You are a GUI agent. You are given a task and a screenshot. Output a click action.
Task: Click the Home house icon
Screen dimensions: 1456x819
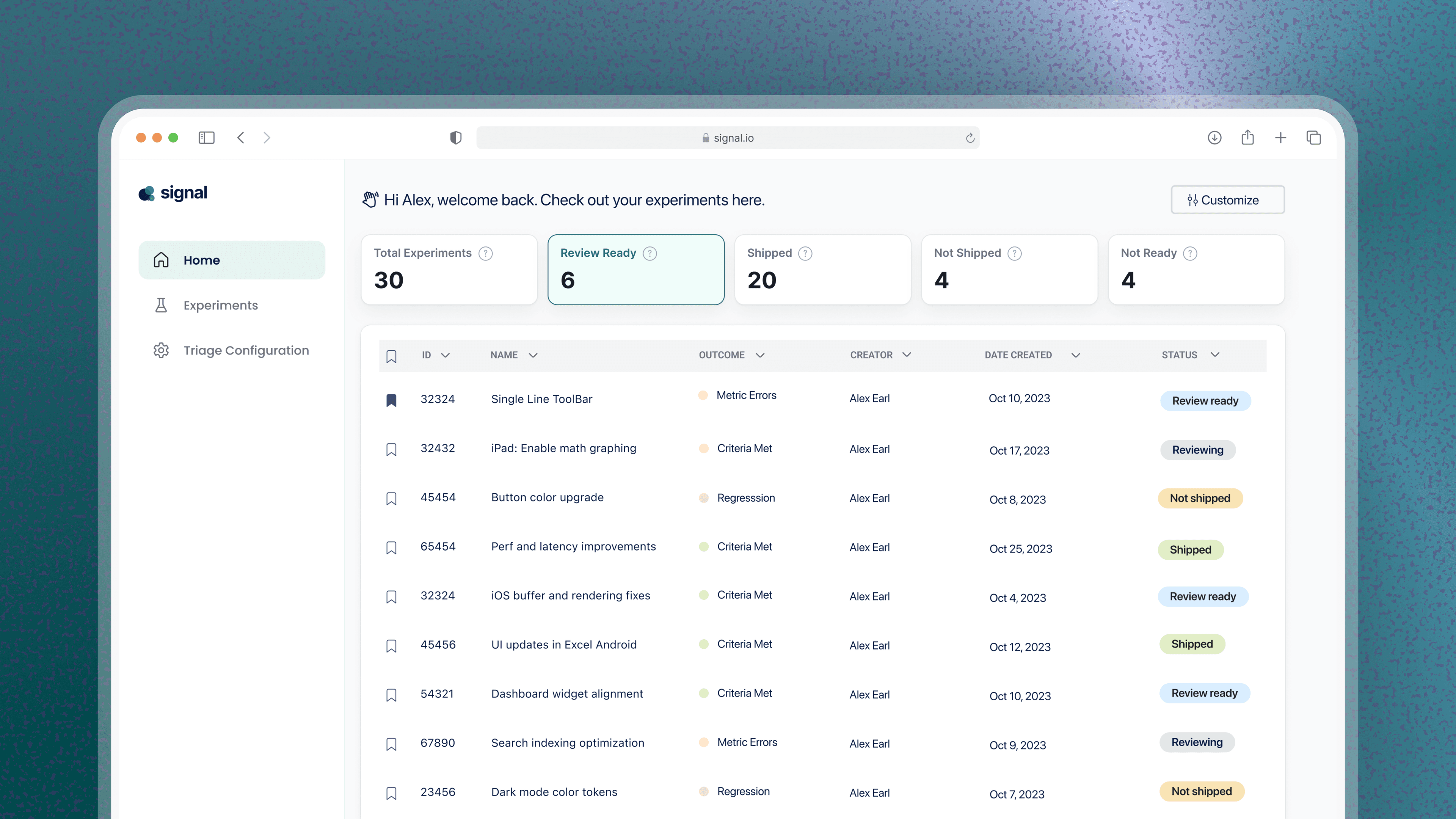[161, 260]
